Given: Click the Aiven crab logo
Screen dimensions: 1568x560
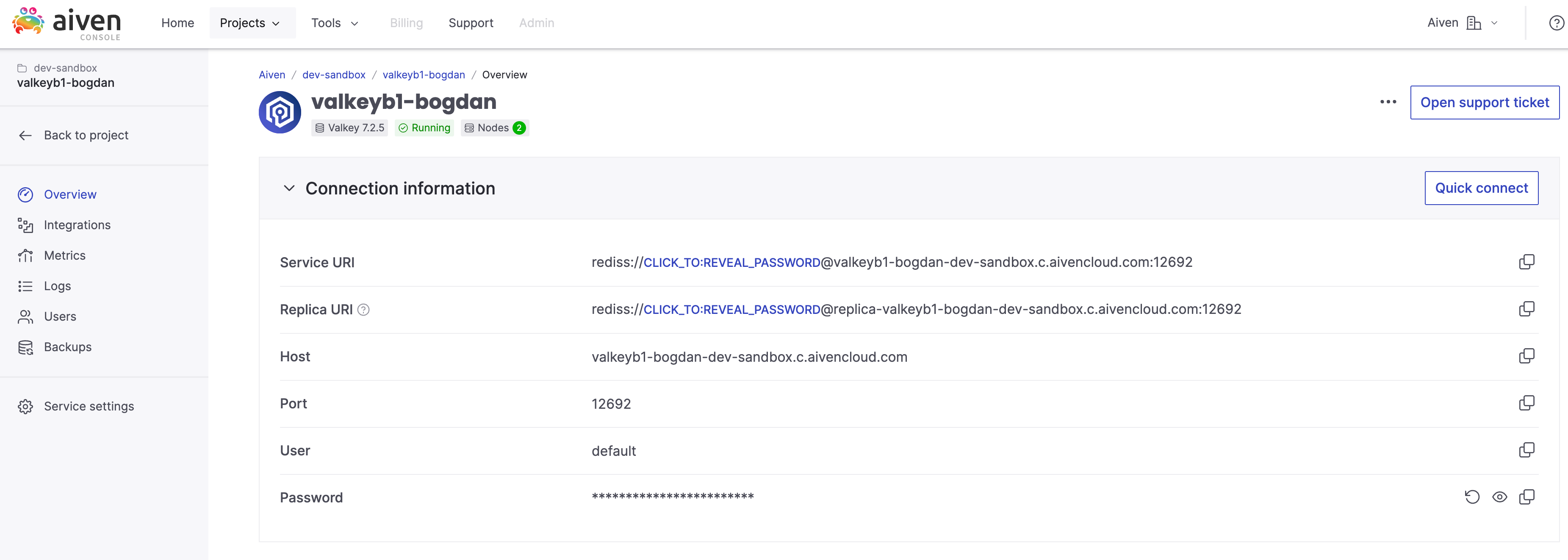Looking at the screenshot, I should pyautogui.click(x=28, y=22).
